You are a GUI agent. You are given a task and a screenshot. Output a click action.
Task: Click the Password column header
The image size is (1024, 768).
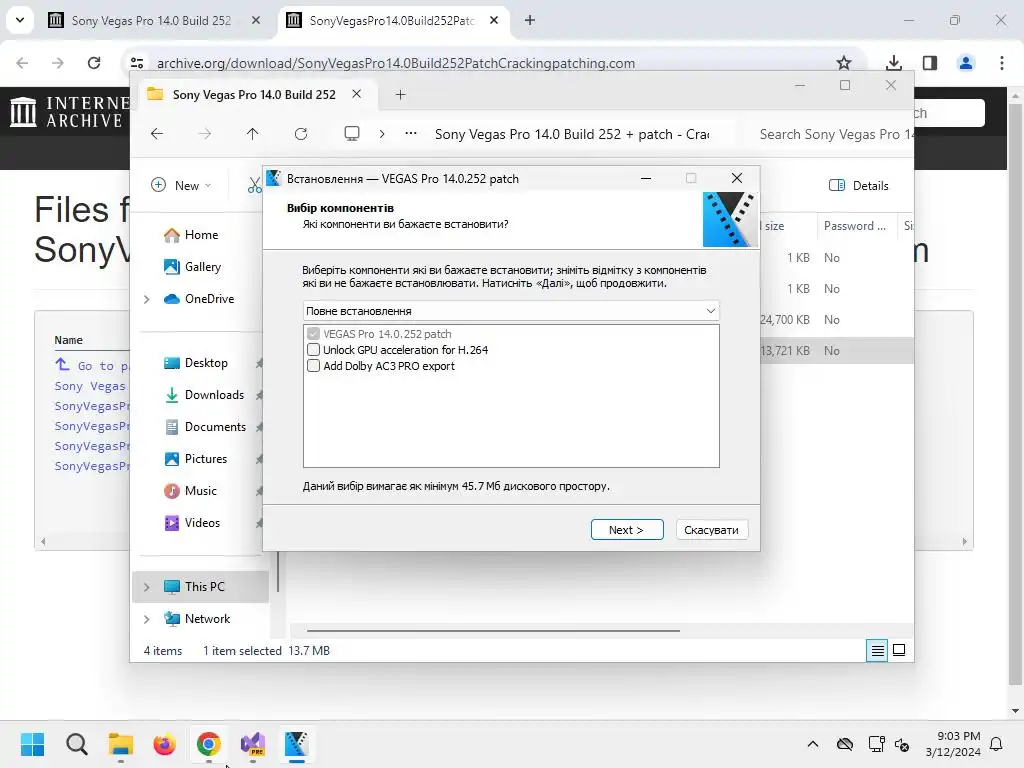(x=856, y=226)
